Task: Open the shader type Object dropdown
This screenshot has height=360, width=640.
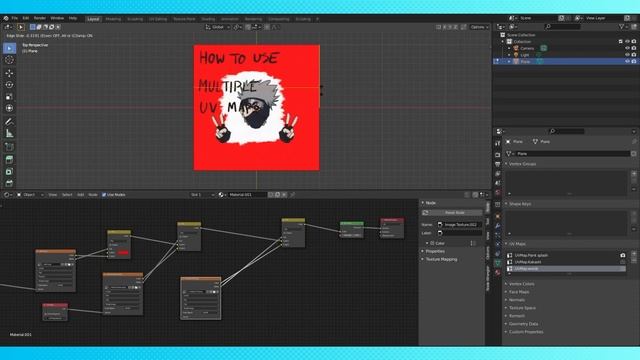Action: click(30, 195)
